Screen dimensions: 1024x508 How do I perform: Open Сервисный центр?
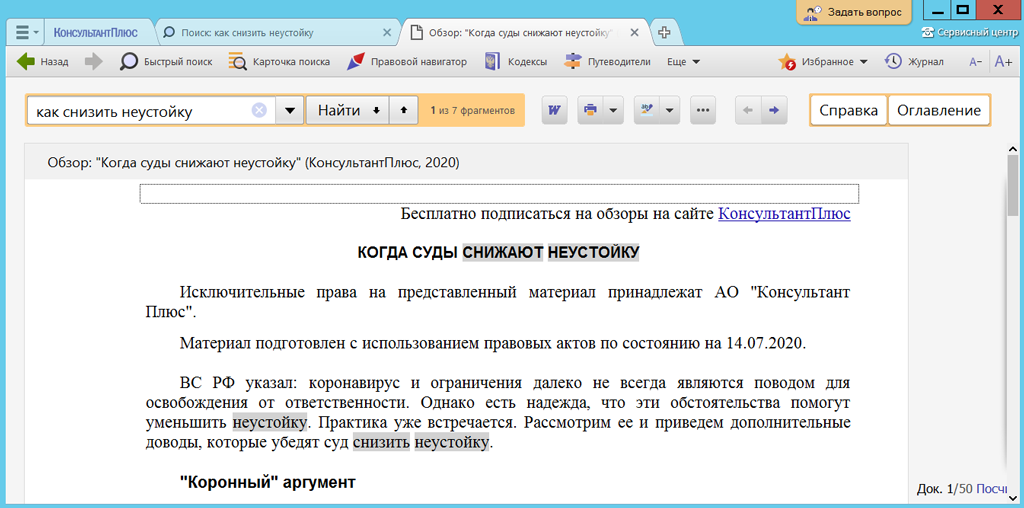971,32
